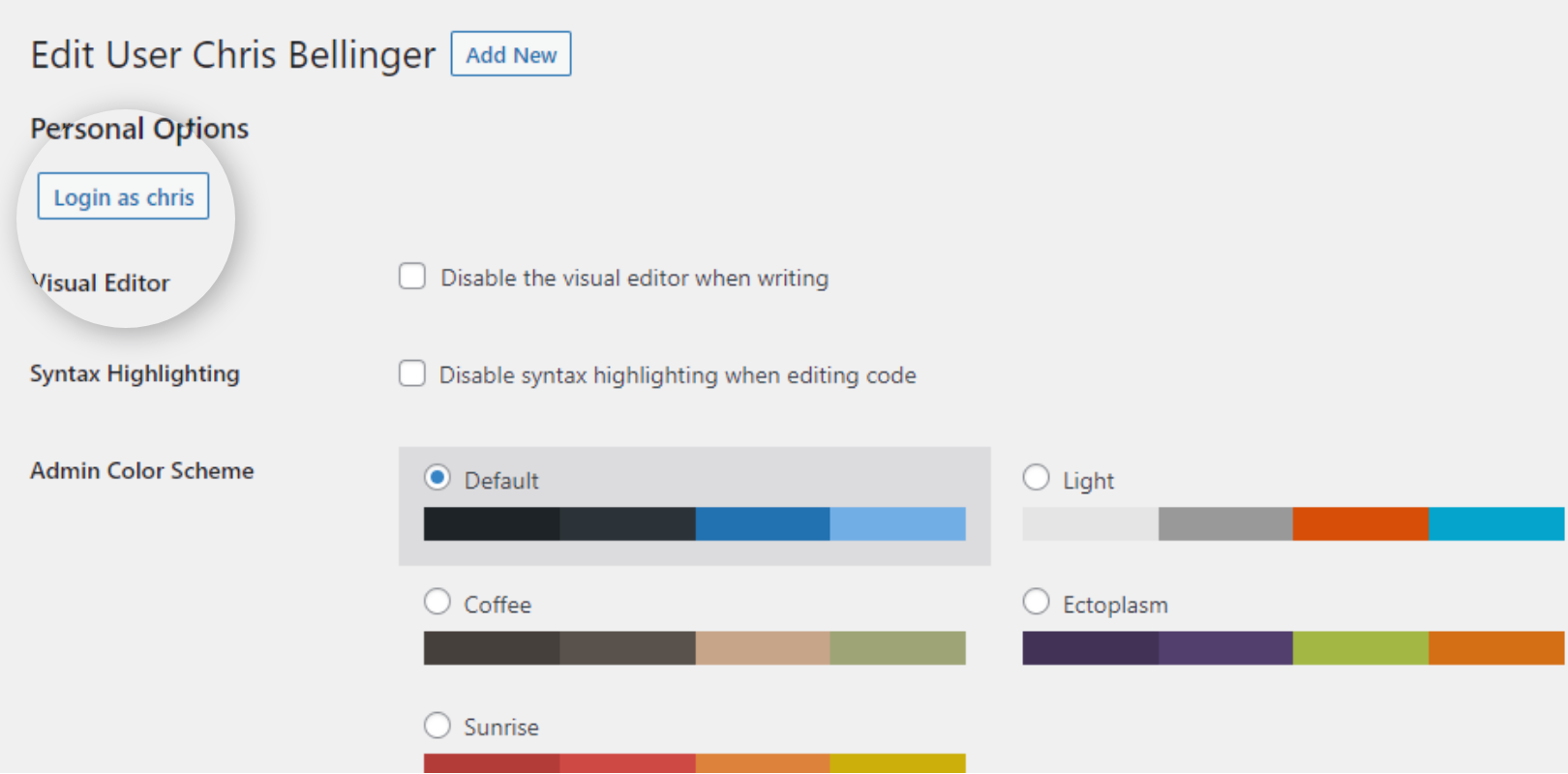Screen dimensions: 1568x774
Task: Disable the visual editor when writing
Action: pyautogui.click(x=411, y=277)
